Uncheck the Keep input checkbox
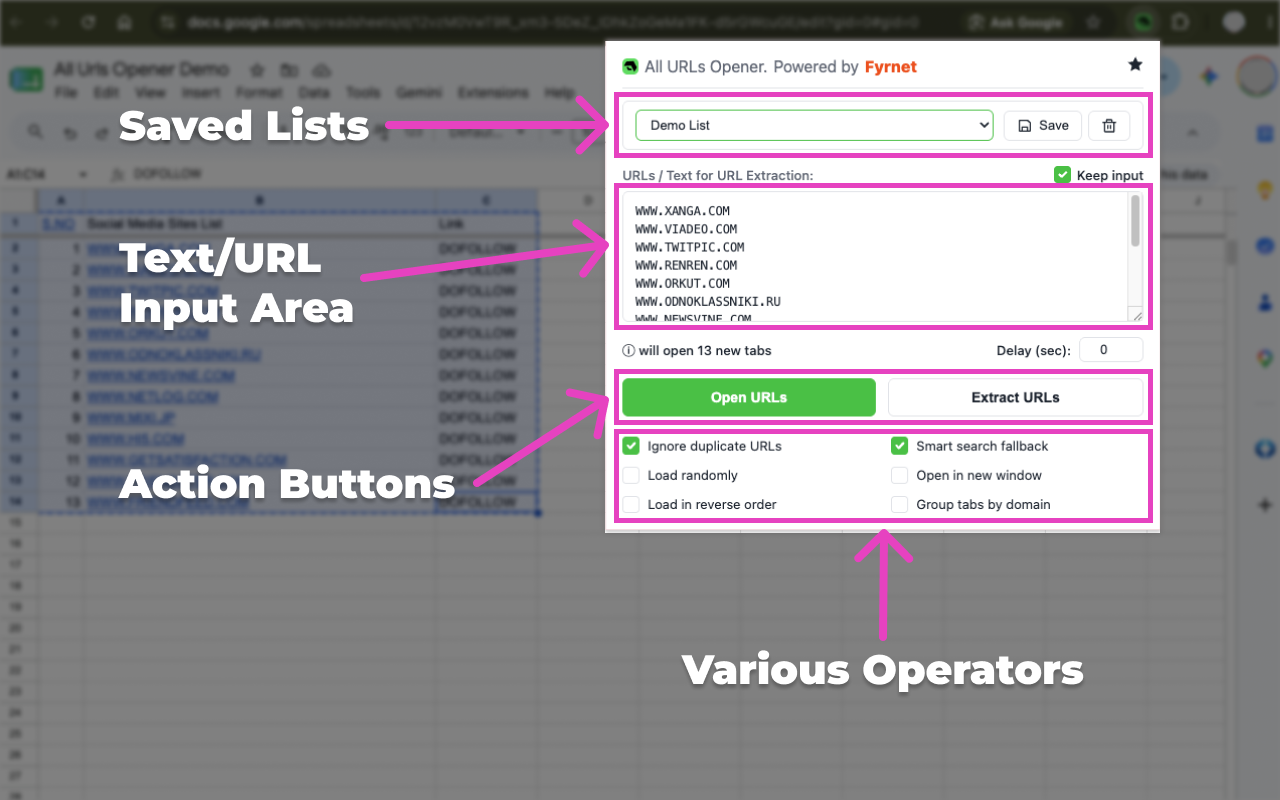Screen dimensions: 1280x800 pos(1062,175)
